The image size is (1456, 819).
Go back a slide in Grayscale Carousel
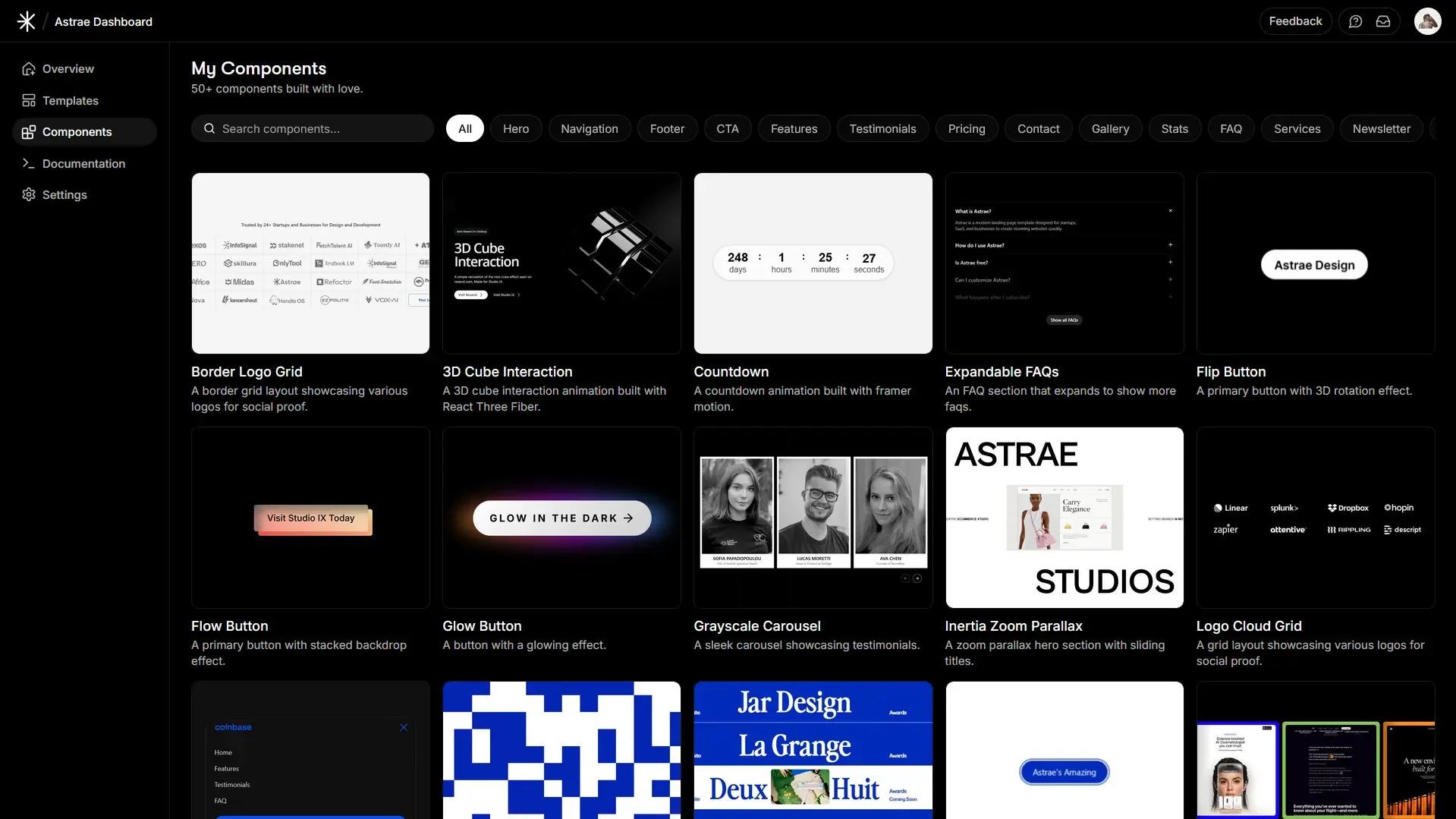tap(904, 578)
